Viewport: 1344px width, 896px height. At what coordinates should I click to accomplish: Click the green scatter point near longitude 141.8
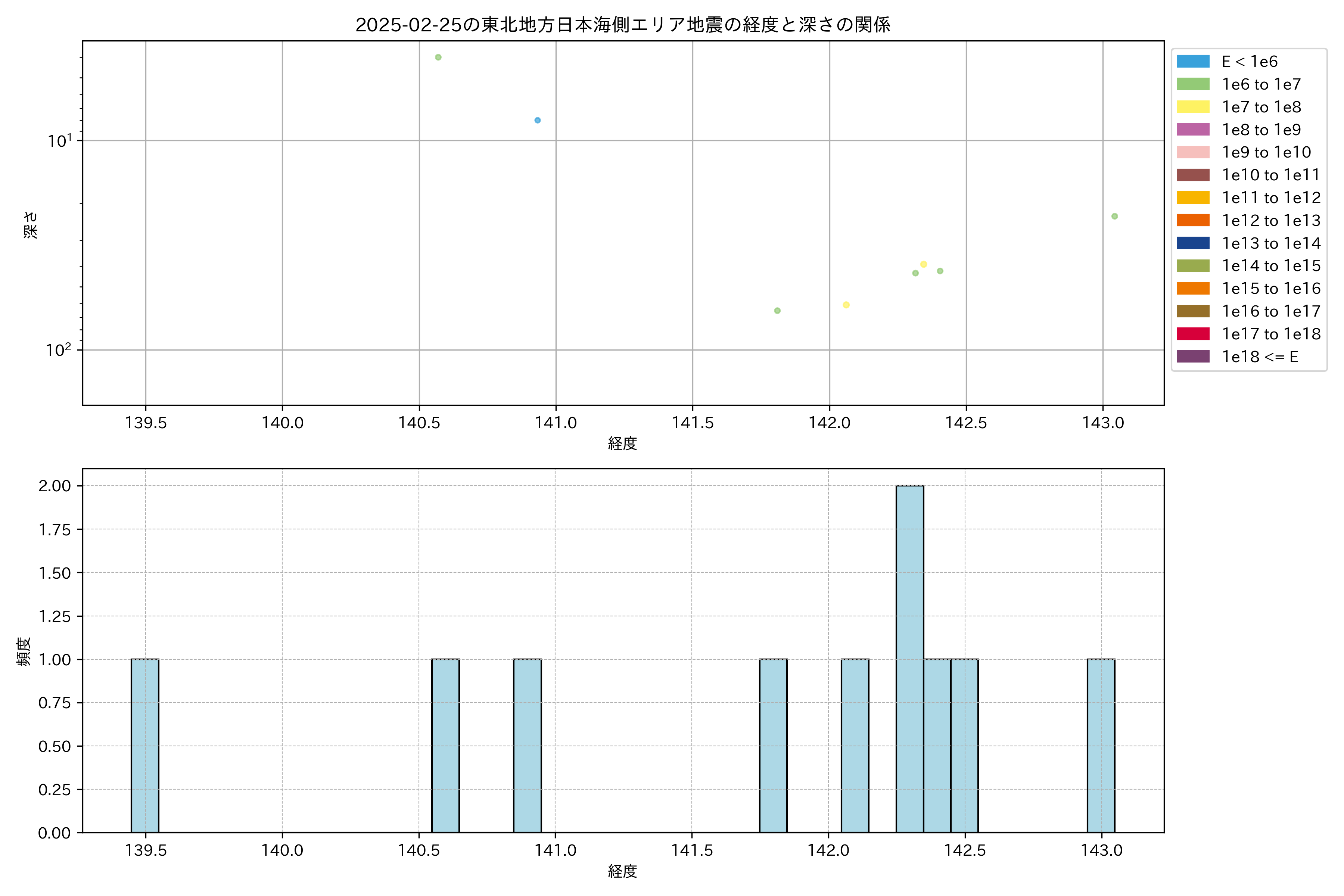tap(777, 311)
